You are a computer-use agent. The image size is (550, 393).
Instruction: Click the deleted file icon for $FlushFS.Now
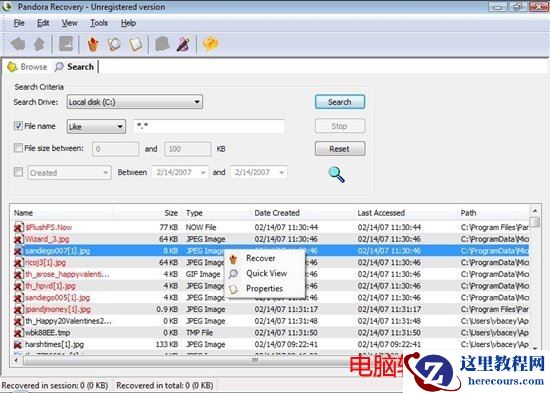pyautogui.click(x=18, y=227)
